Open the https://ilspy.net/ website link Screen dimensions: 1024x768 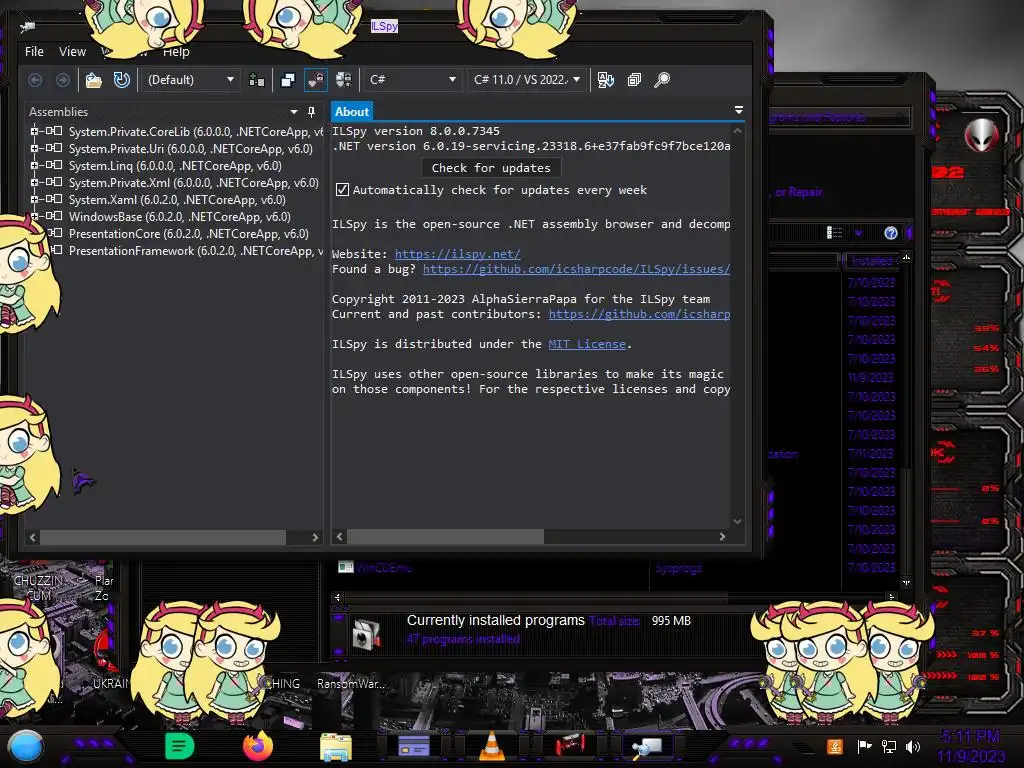tap(458, 254)
